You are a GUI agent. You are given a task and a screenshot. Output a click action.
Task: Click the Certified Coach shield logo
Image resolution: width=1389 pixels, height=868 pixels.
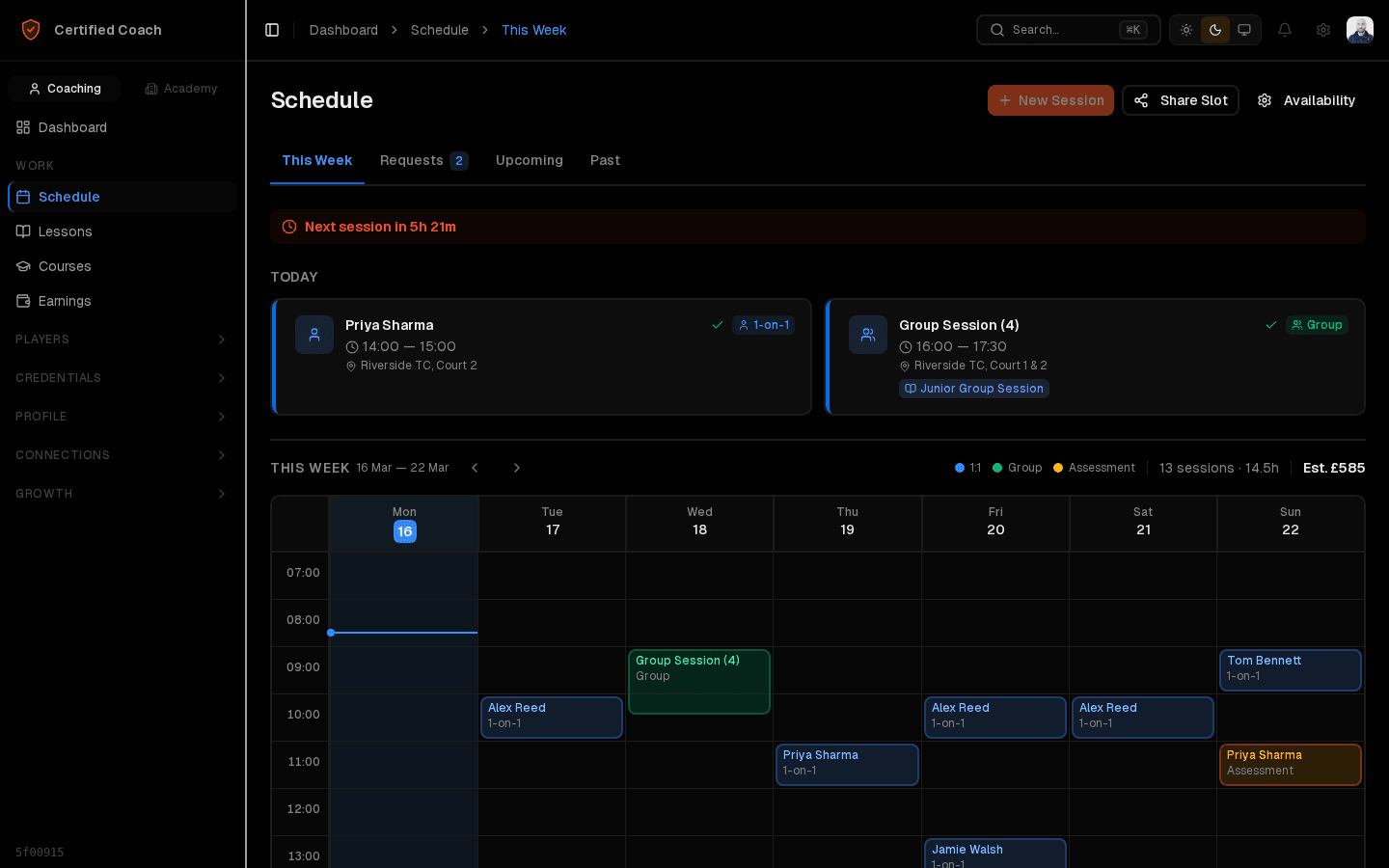coord(31,29)
